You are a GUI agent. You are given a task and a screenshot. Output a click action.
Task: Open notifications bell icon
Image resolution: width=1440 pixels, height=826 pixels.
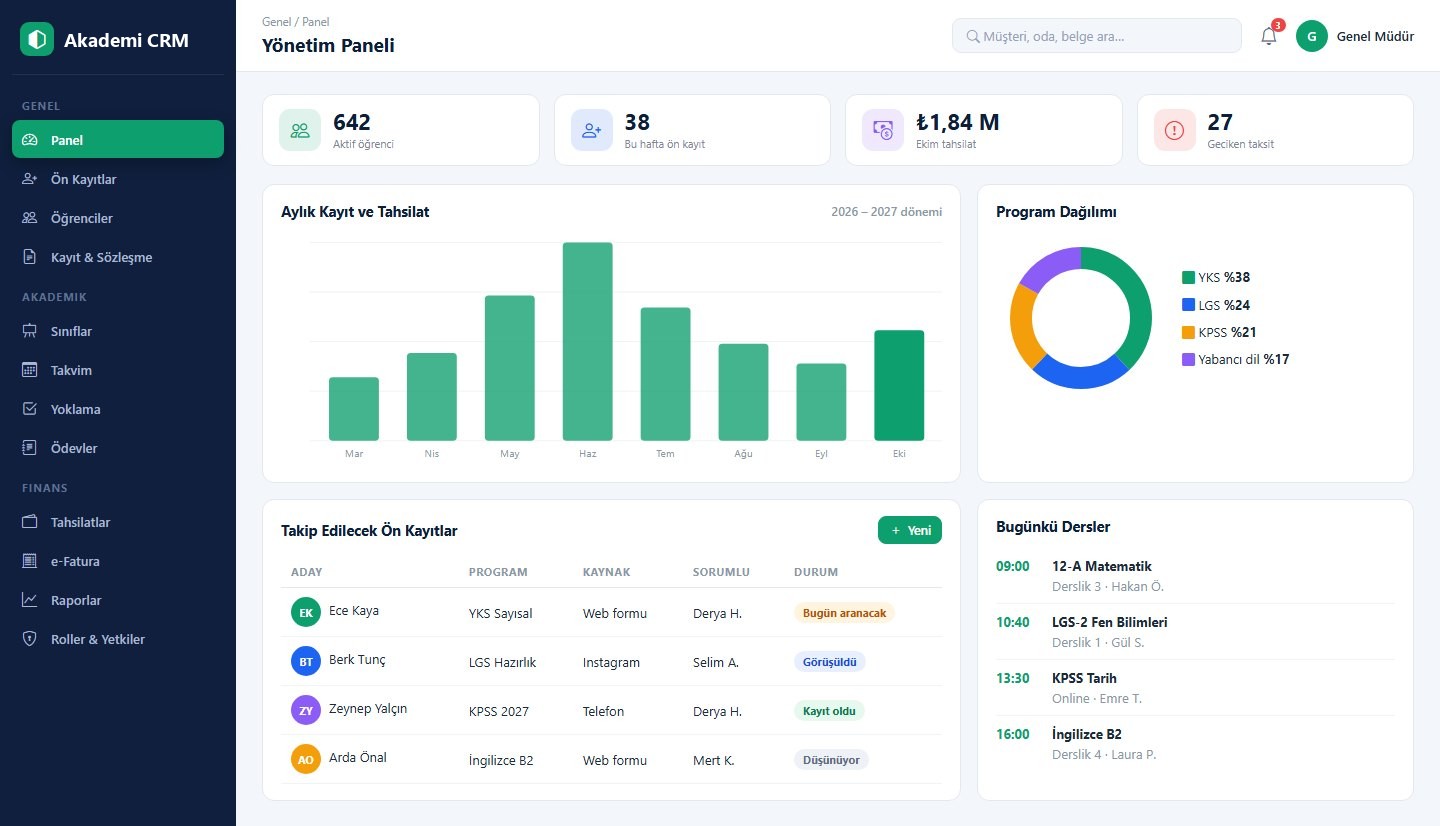click(x=1269, y=36)
